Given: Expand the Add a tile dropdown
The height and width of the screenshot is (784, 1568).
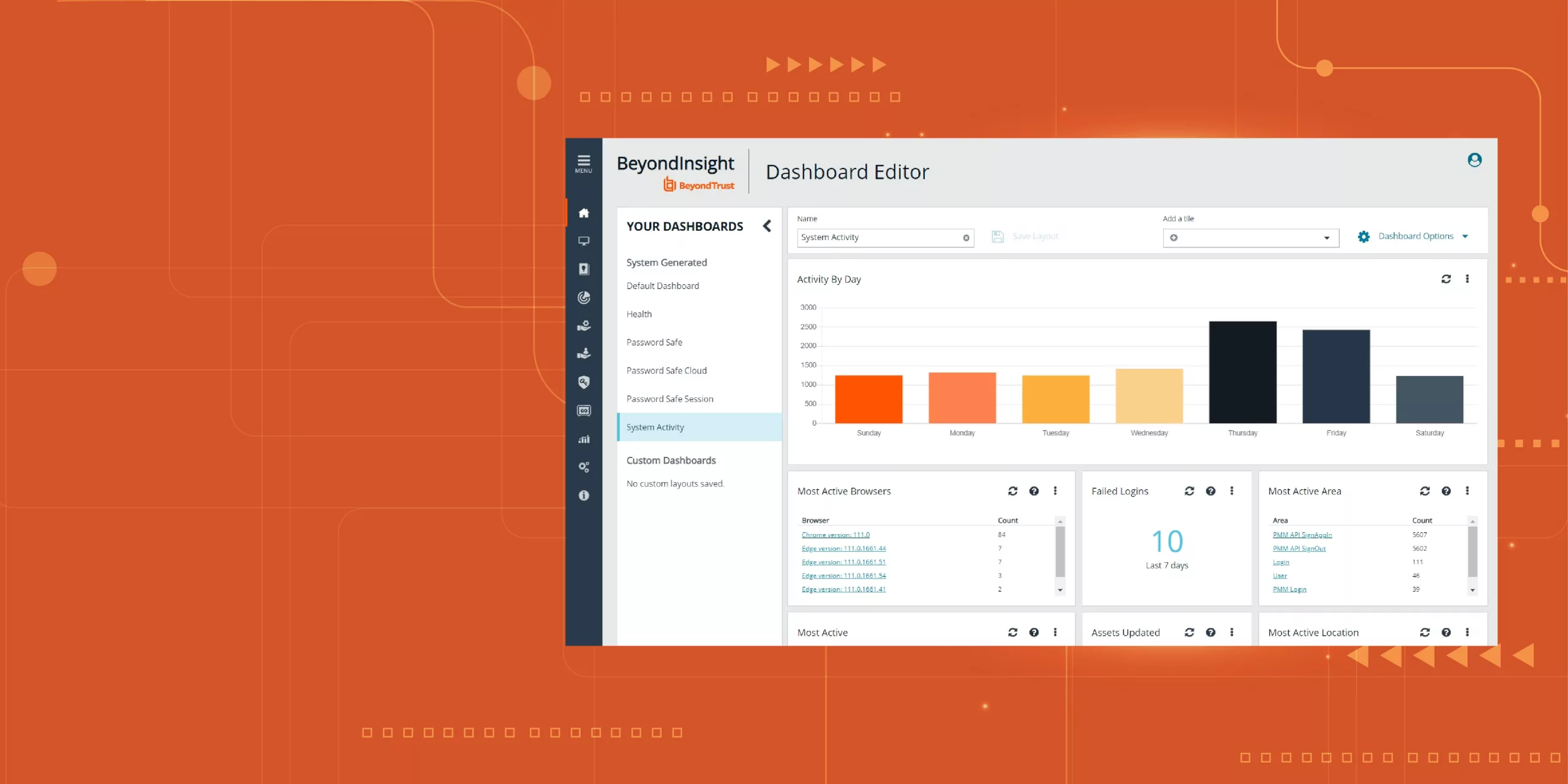Looking at the screenshot, I should tap(1326, 238).
